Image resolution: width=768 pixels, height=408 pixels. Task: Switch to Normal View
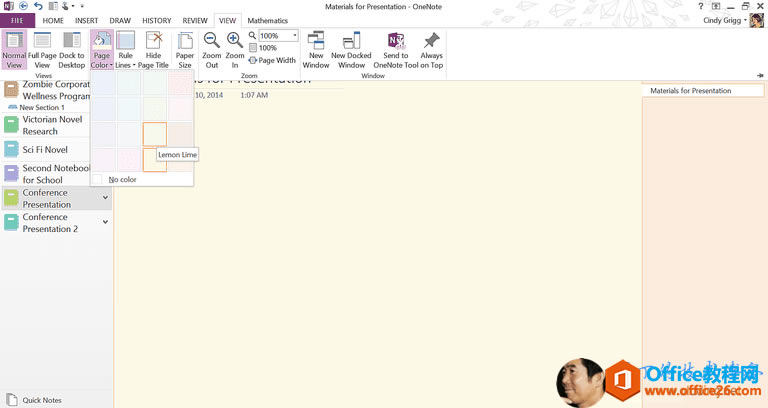click(x=14, y=49)
